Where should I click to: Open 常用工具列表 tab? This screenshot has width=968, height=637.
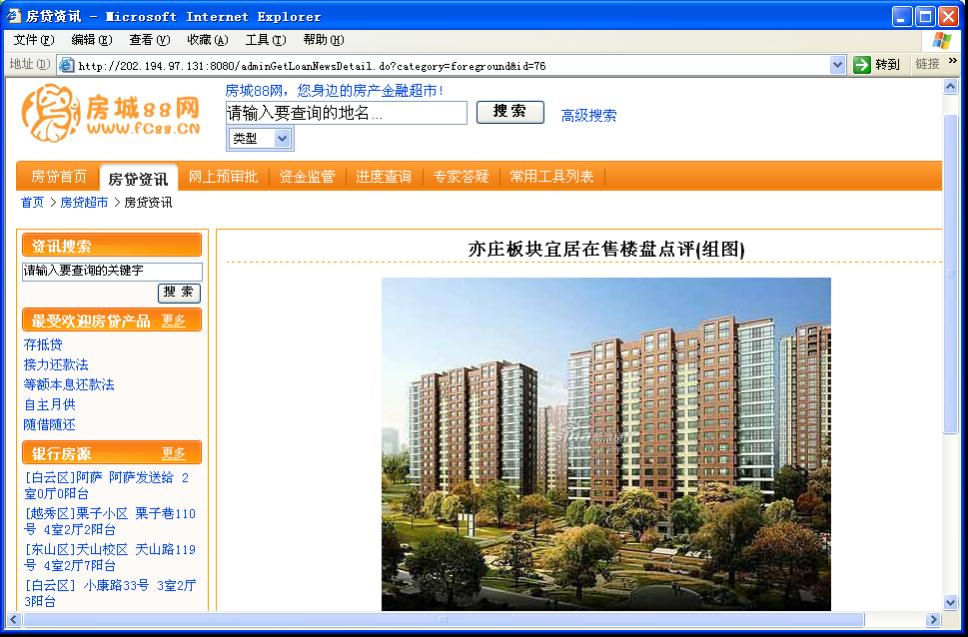click(x=551, y=177)
